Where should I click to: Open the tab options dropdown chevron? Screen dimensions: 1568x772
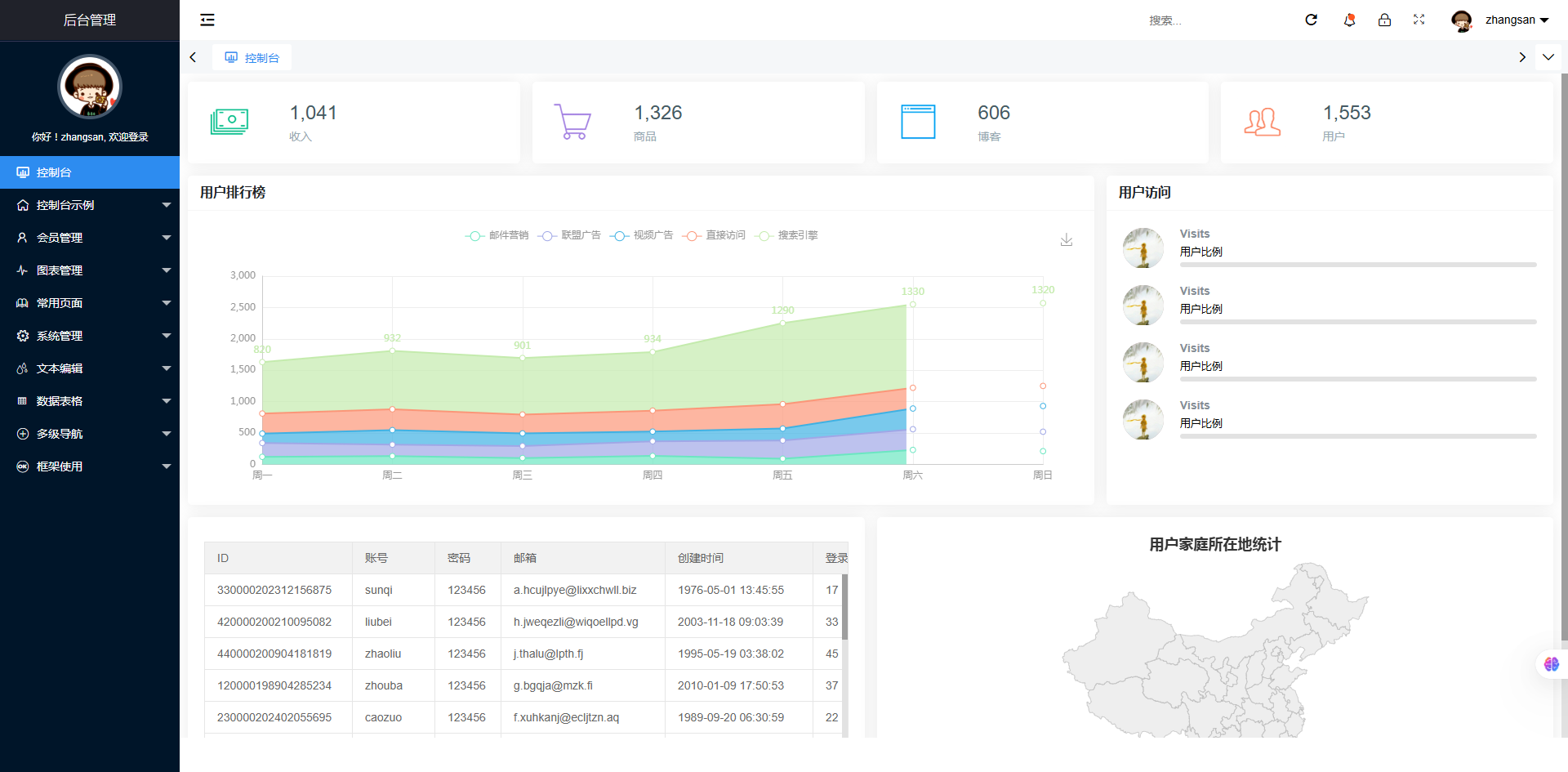(x=1548, y=57)
